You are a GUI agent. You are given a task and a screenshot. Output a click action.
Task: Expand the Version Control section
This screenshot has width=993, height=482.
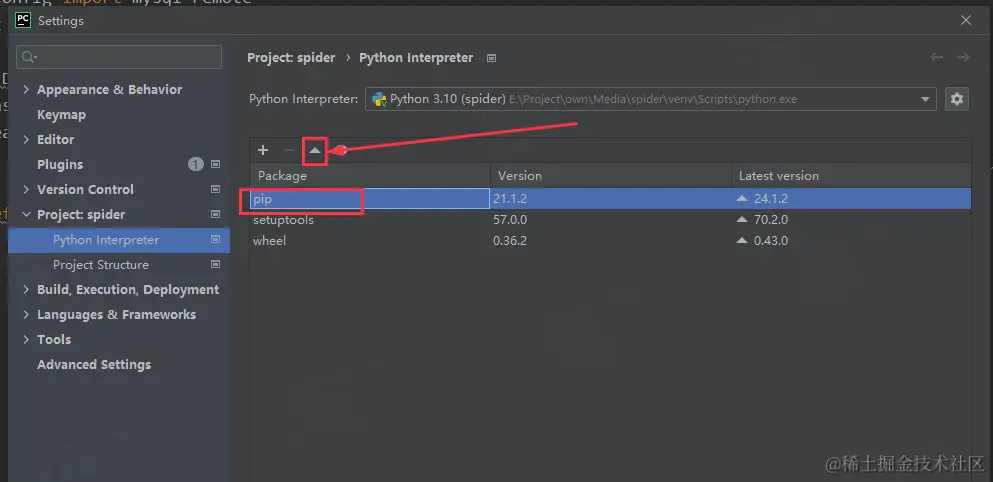(x=26, y=189)
